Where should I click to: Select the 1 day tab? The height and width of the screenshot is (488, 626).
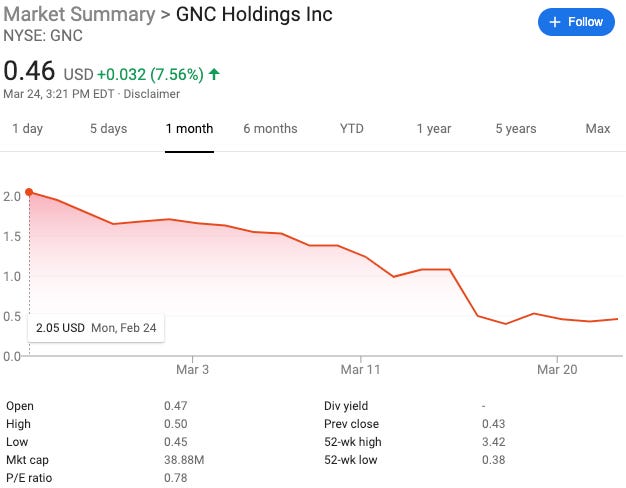[x=27, y=129]
